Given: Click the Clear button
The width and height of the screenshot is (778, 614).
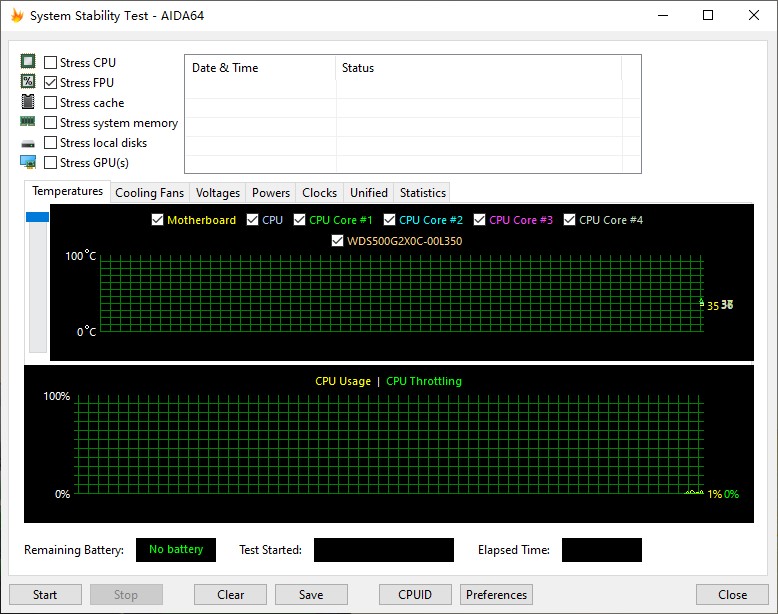Looking at the screenshot, I should tap(230, 595).
